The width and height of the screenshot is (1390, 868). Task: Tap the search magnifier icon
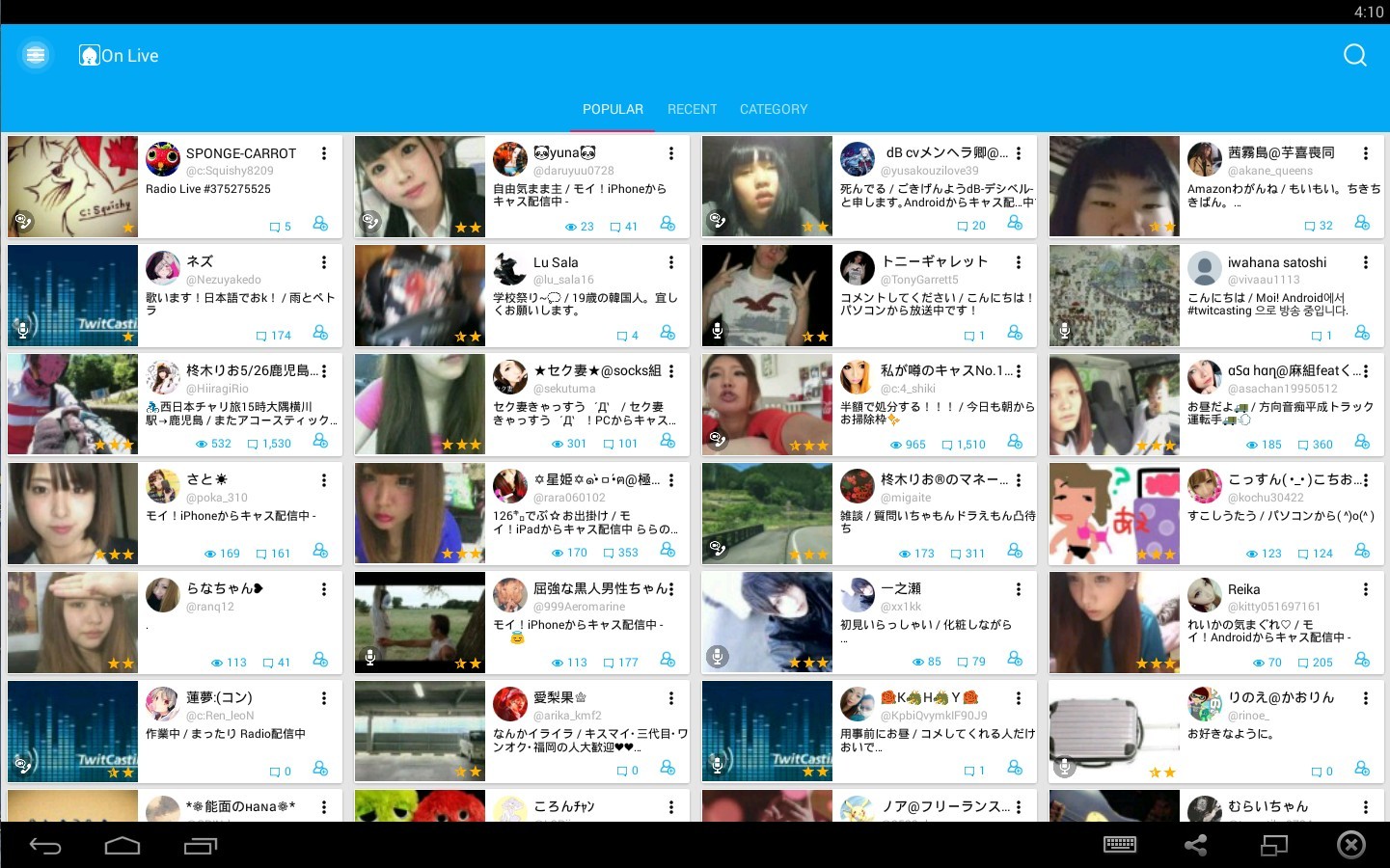[1354, 55]
